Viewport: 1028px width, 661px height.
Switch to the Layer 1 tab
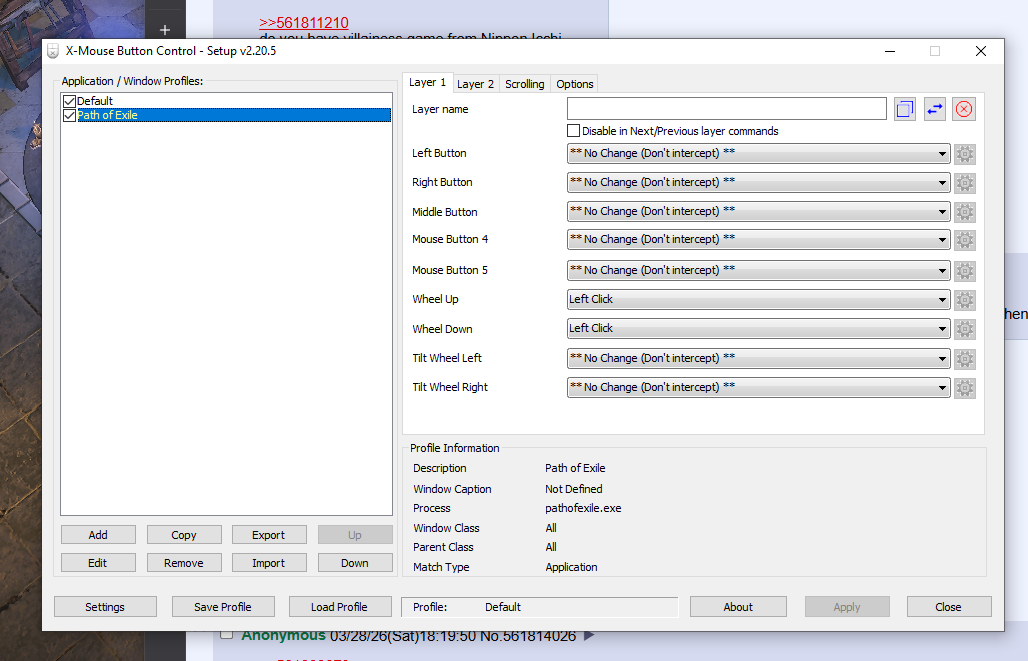427,82
